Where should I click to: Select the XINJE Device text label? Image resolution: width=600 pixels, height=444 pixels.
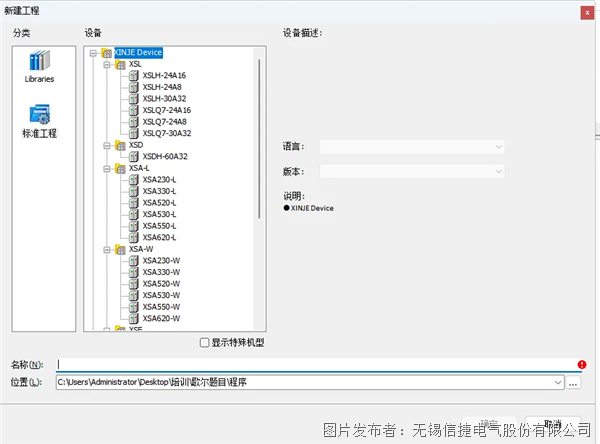[x=138, y=52]
